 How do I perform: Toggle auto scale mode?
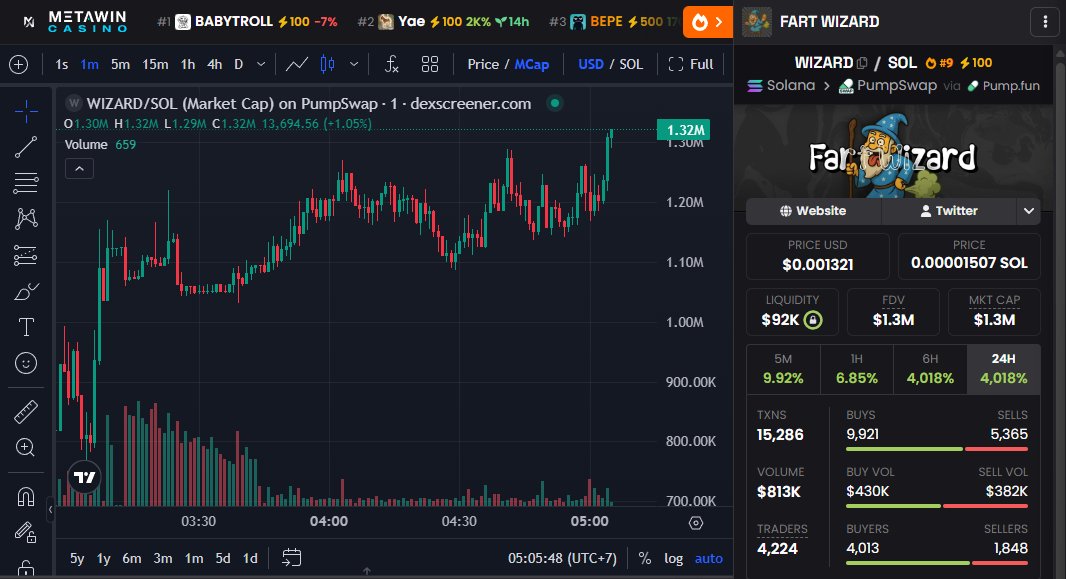point(708,559)
